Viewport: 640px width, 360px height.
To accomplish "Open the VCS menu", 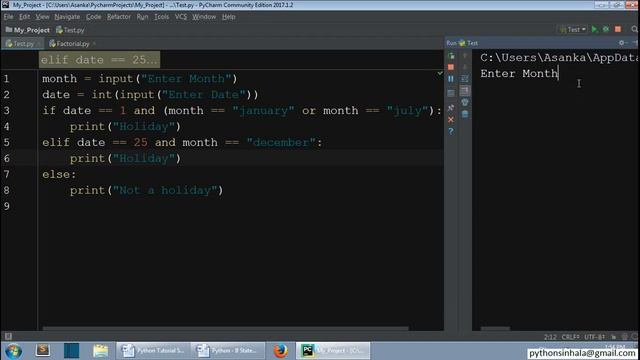I will (181, 17).
